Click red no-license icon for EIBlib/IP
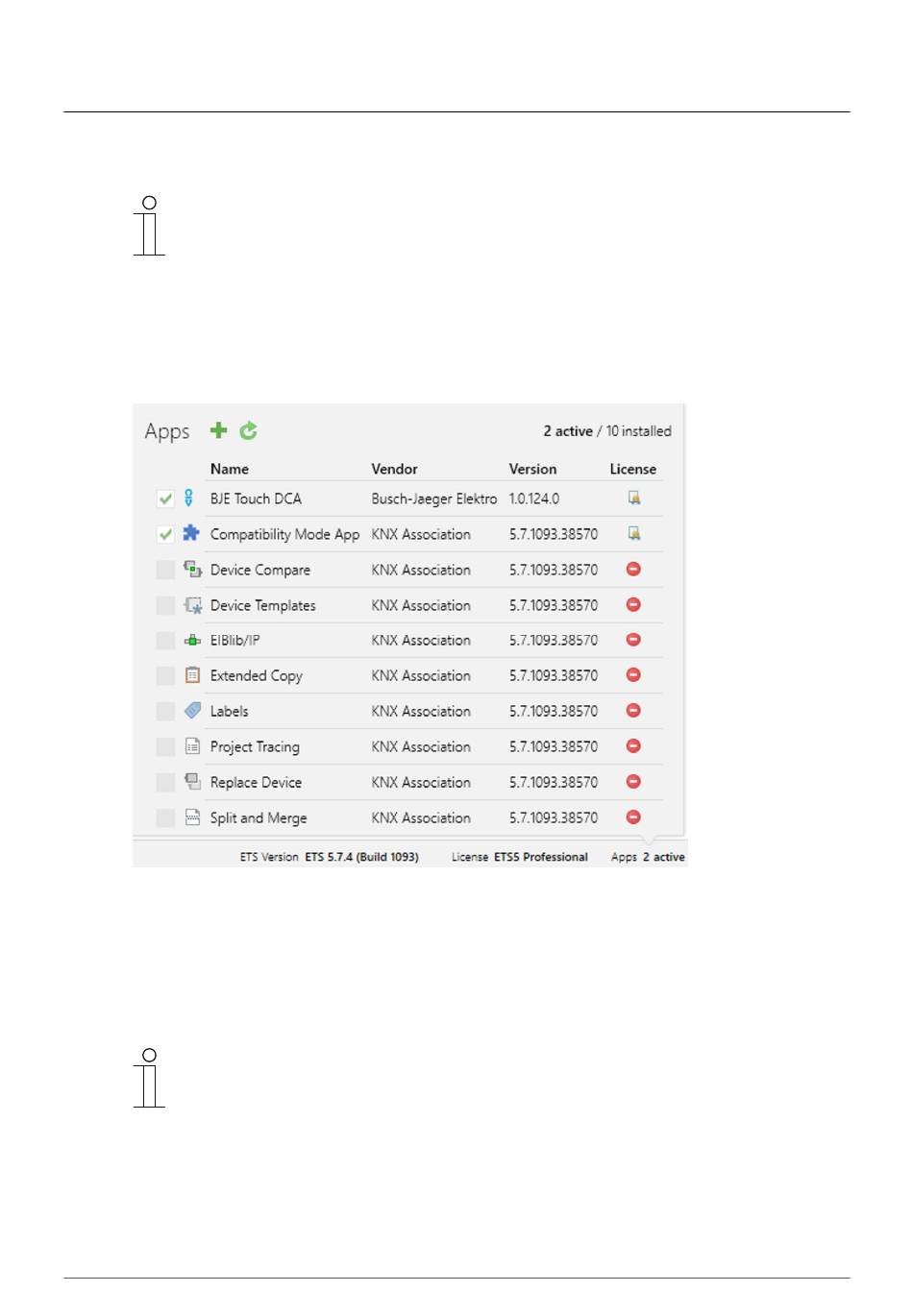This screenshot has width=913, height=1316. click(x=633, y=640)
